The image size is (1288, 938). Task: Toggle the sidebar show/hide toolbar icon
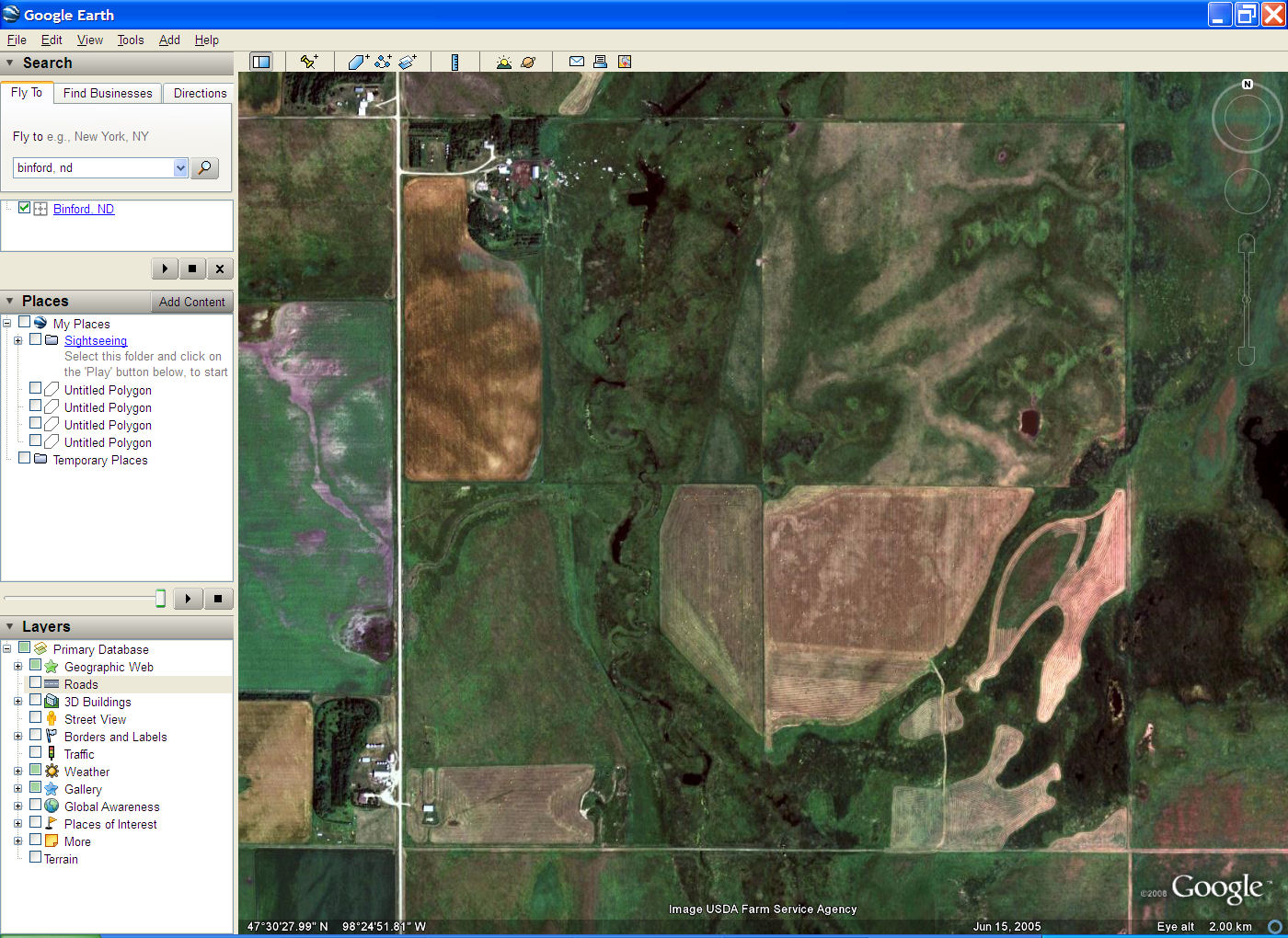point(261,62)
